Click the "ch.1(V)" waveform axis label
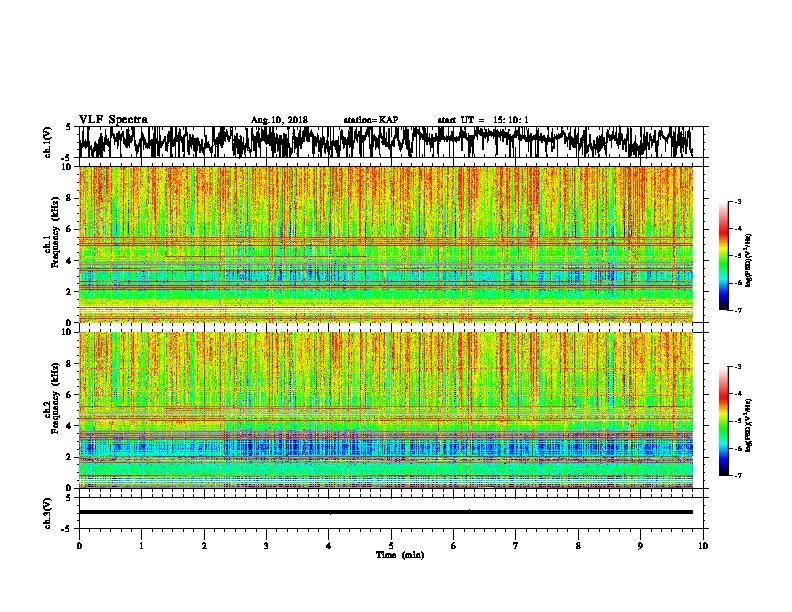 pos(48,142)
